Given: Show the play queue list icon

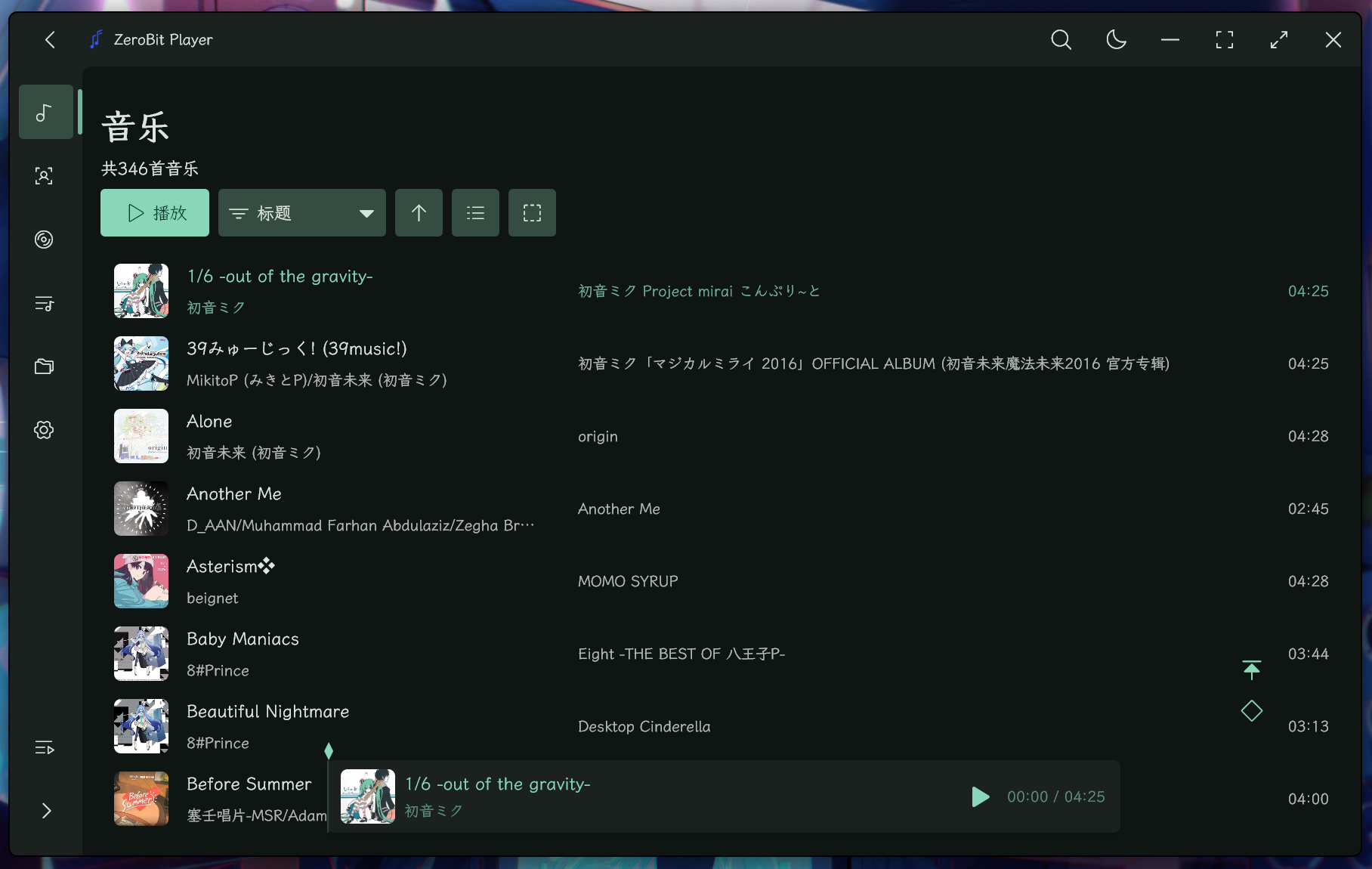Looking at the screenshot, I should coord(44,747).
